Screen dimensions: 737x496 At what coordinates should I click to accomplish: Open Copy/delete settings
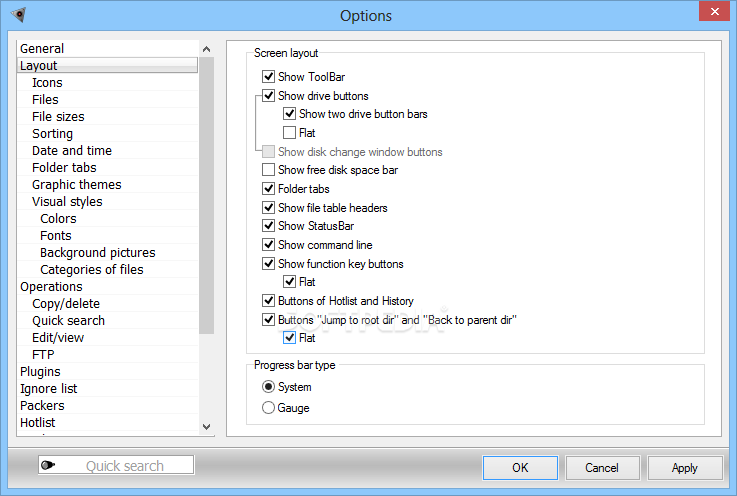point(108,303)
